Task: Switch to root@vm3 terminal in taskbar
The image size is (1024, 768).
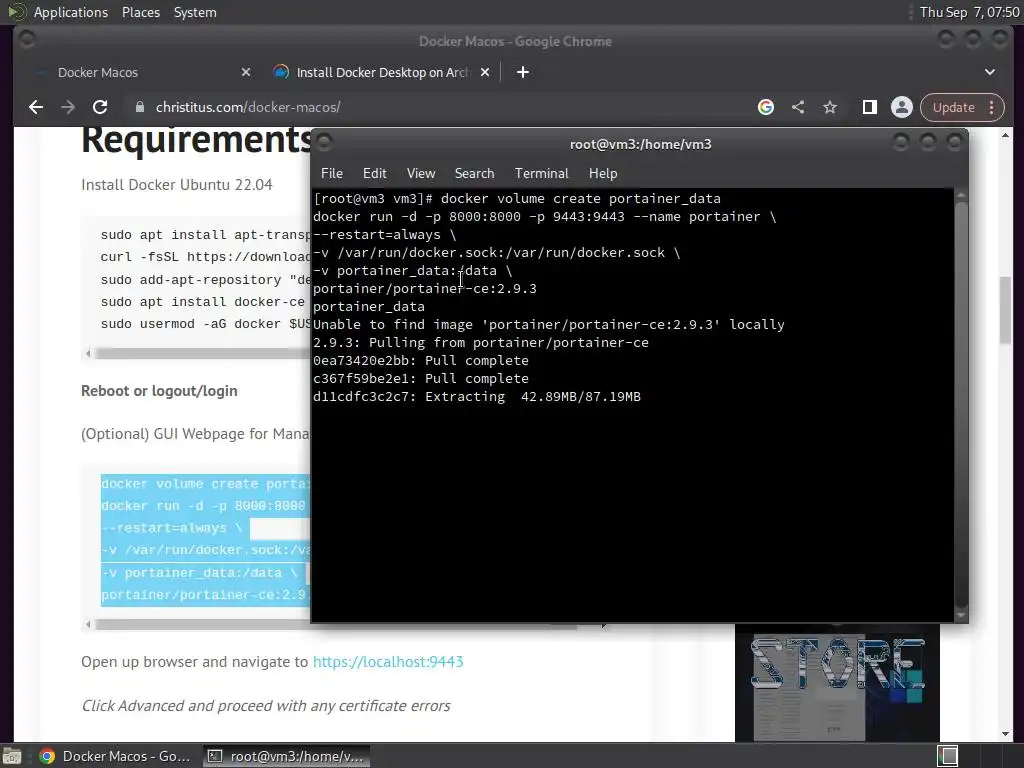Action: coord(285,756)
